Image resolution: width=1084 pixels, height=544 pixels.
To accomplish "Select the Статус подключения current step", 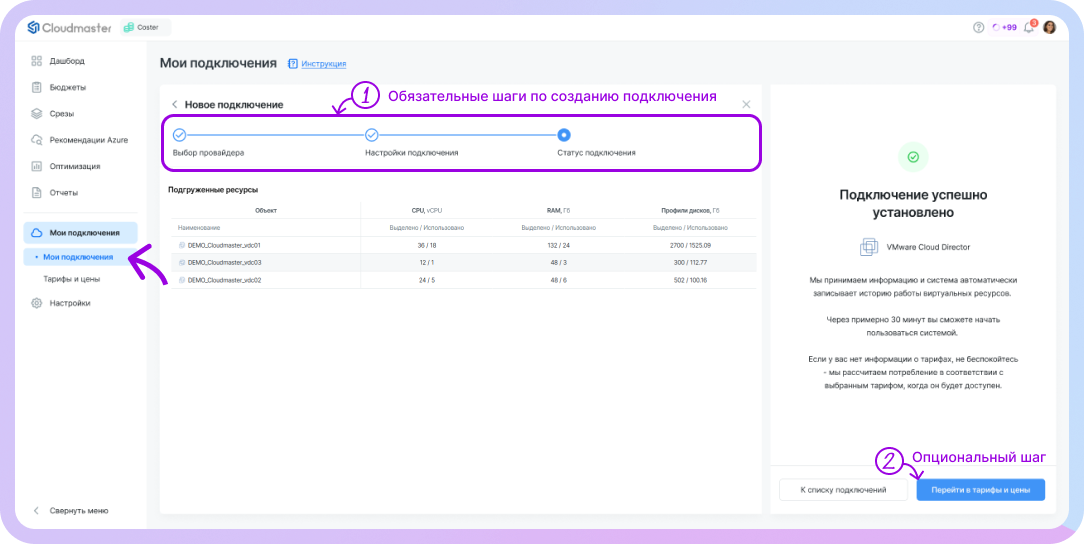I will pyautogui.click(x=564, y=135).
